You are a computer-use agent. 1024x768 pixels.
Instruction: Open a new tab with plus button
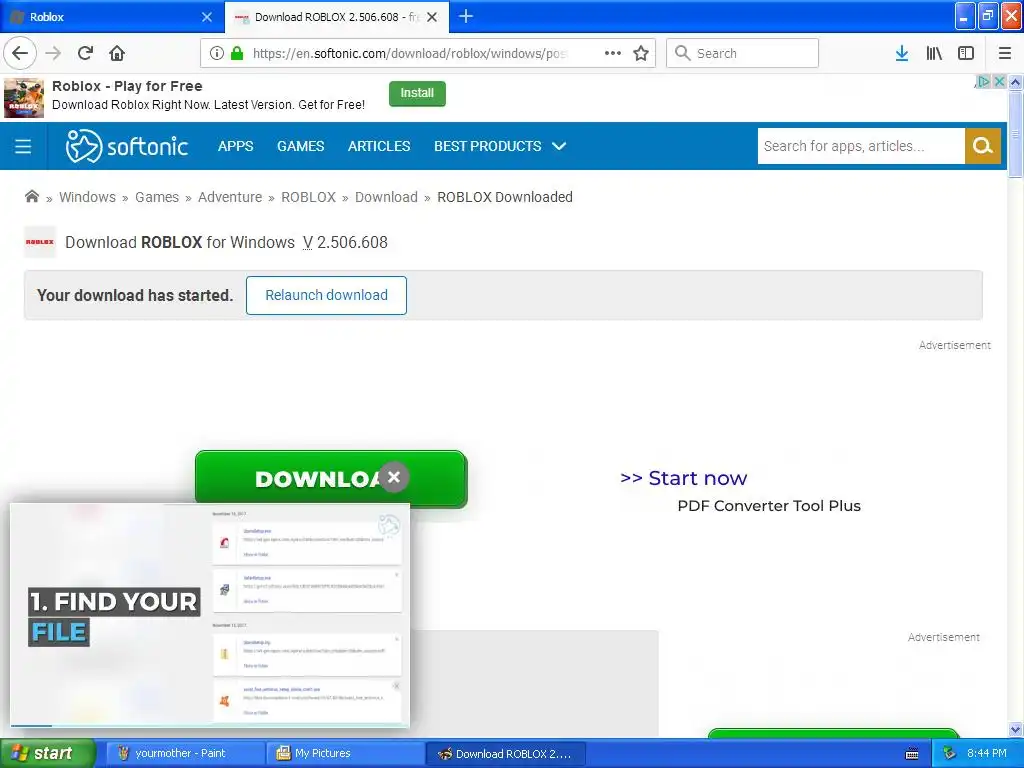466,17
